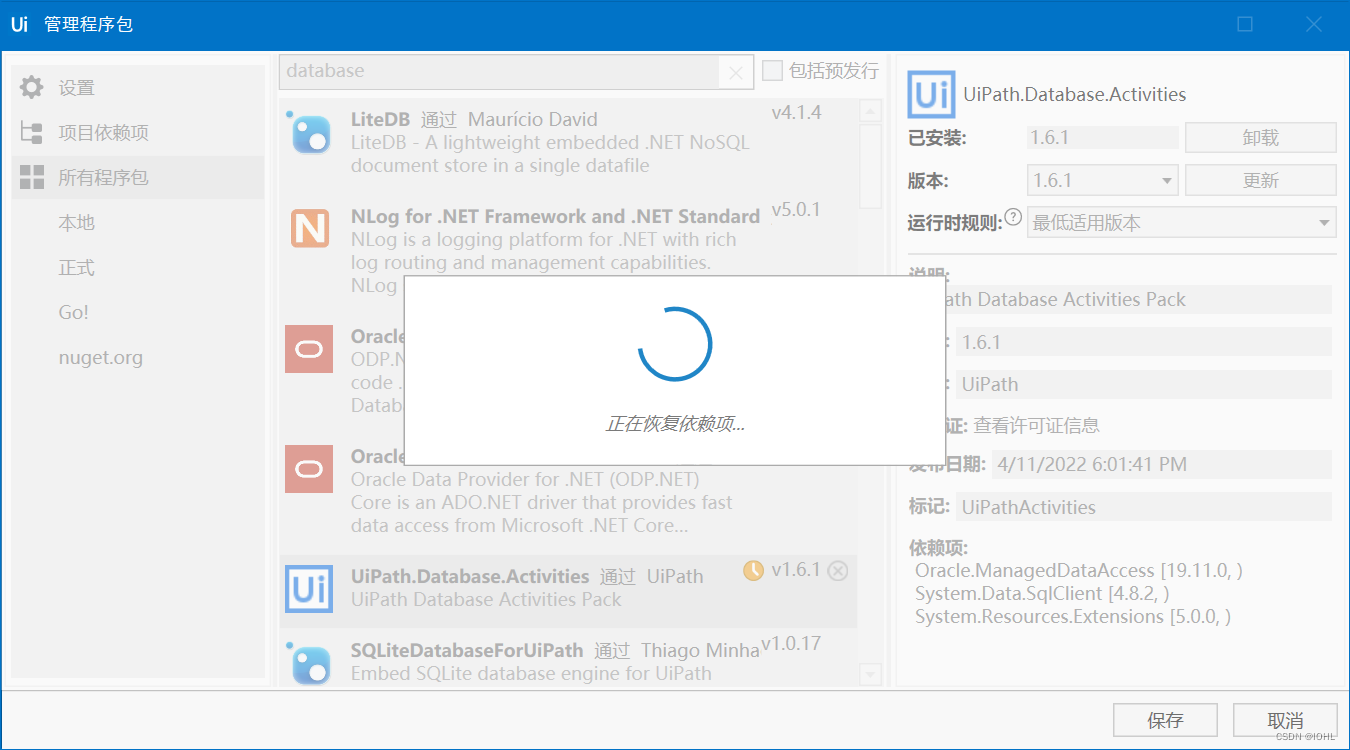Click the installed version 1.6.1 field

coord(1102,137)
